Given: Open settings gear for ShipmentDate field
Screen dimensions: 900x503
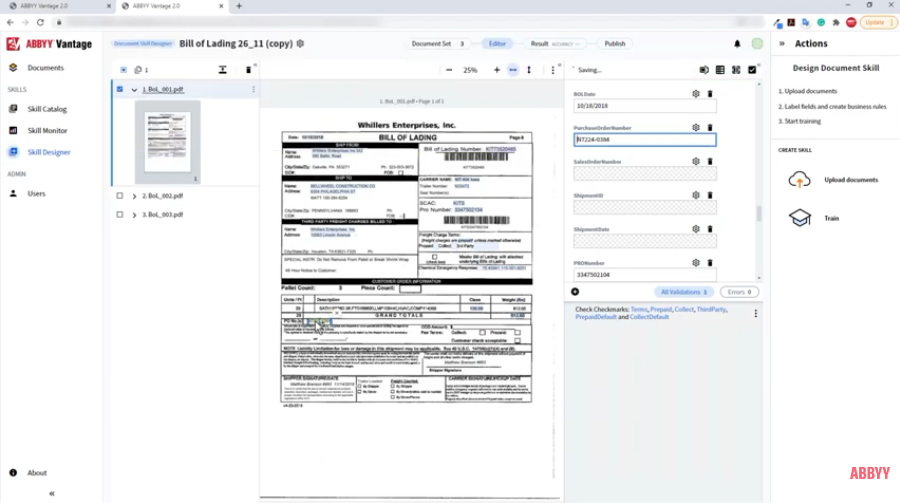Looking at the screenshot, I should click(696, 229).
